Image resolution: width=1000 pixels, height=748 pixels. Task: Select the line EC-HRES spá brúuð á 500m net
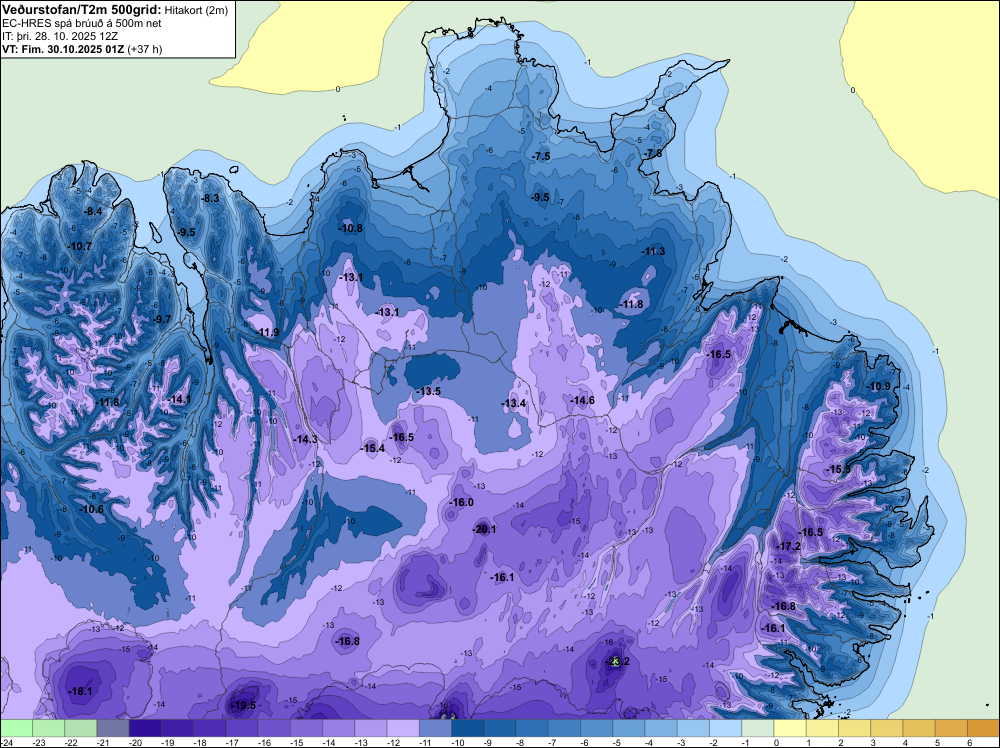click(x=82, y=23)
